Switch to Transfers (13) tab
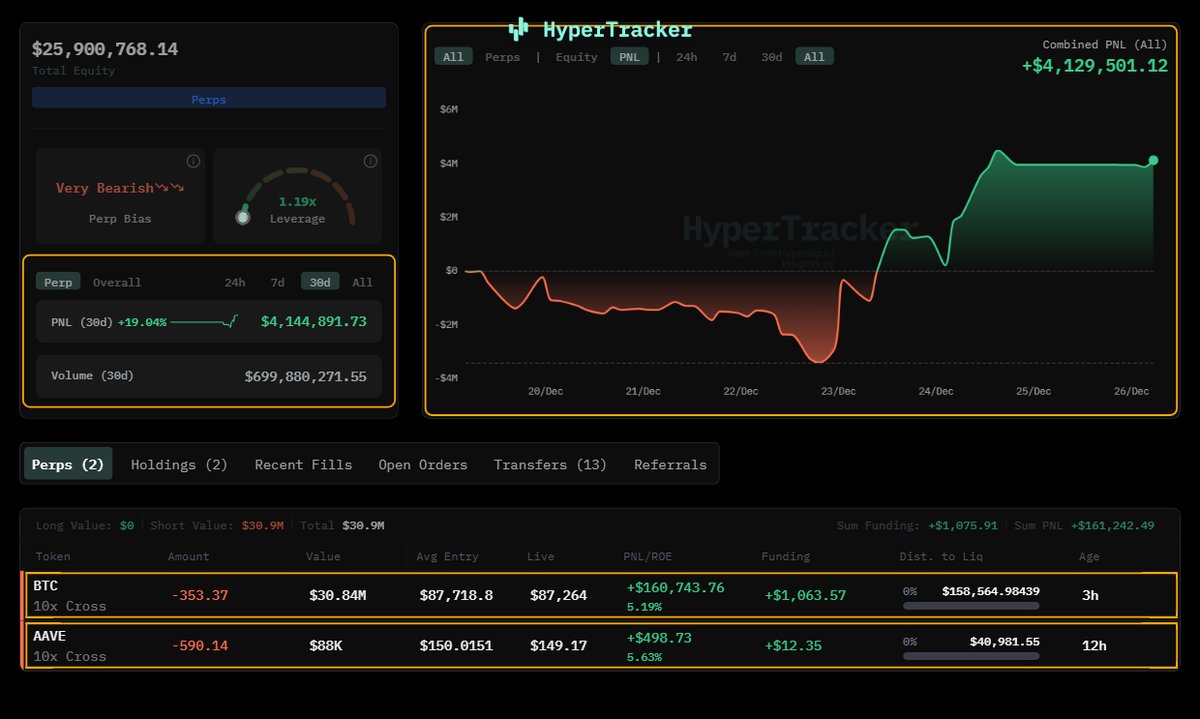 click(x=550, y=464)
